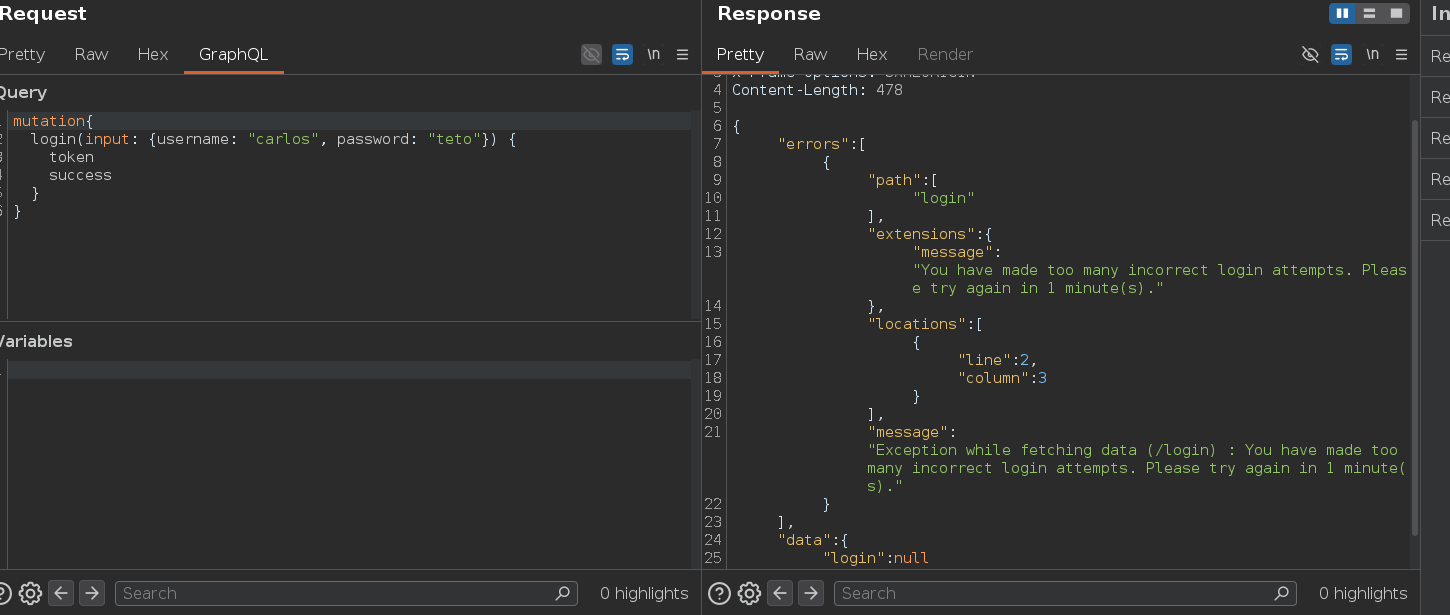Click the Response search magnifier icon
Image resolution: width=1450 pixels, height=615 pixels.
[1282, 593]
